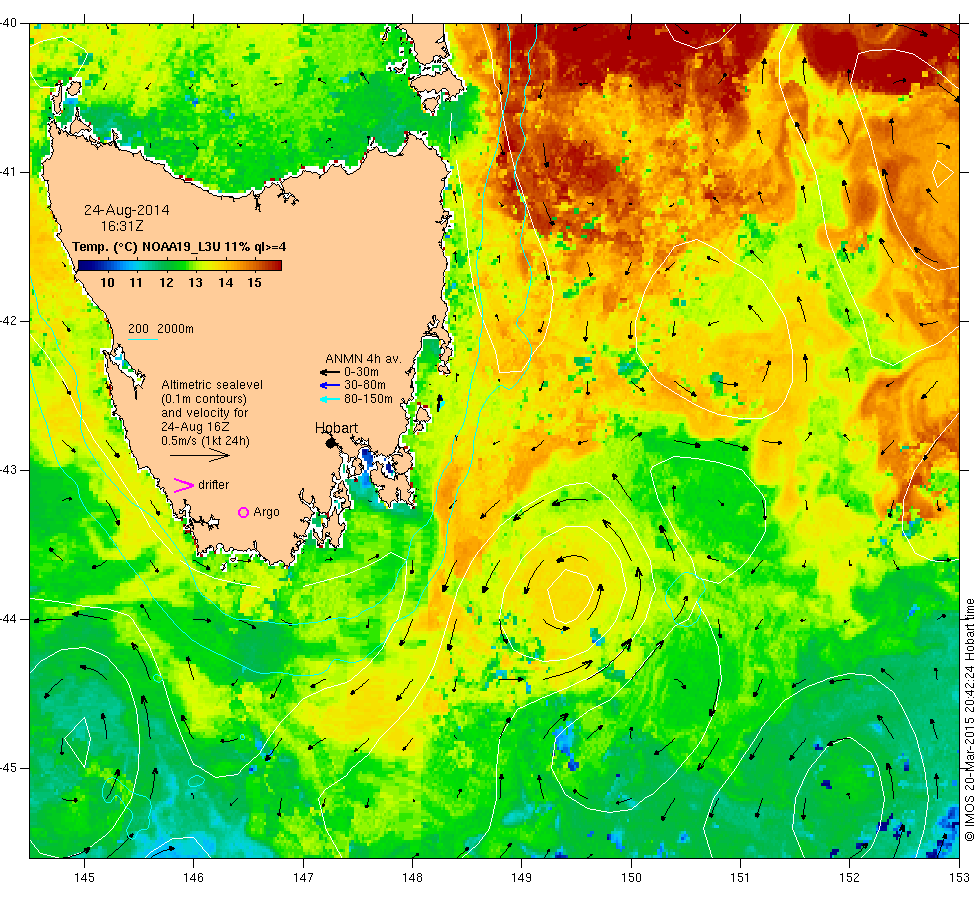Screen dimensions: 980x900
Task: Click the 'Temp. (°C) NOAA19_L3U 11% ql>=4' label
Action: pyautogui.click(x=179, y=247)
